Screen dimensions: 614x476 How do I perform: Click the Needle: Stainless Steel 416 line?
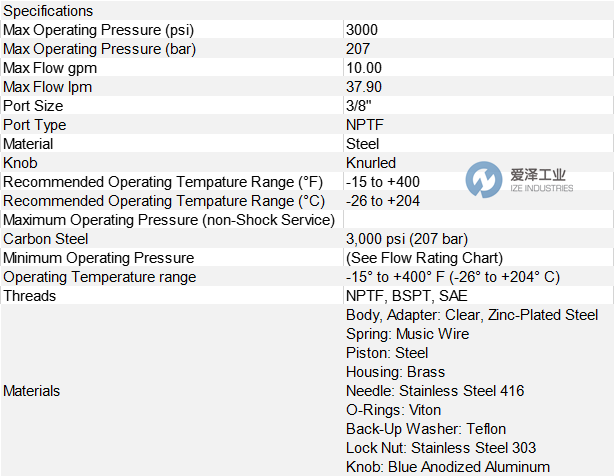click(x=435, y=391)
